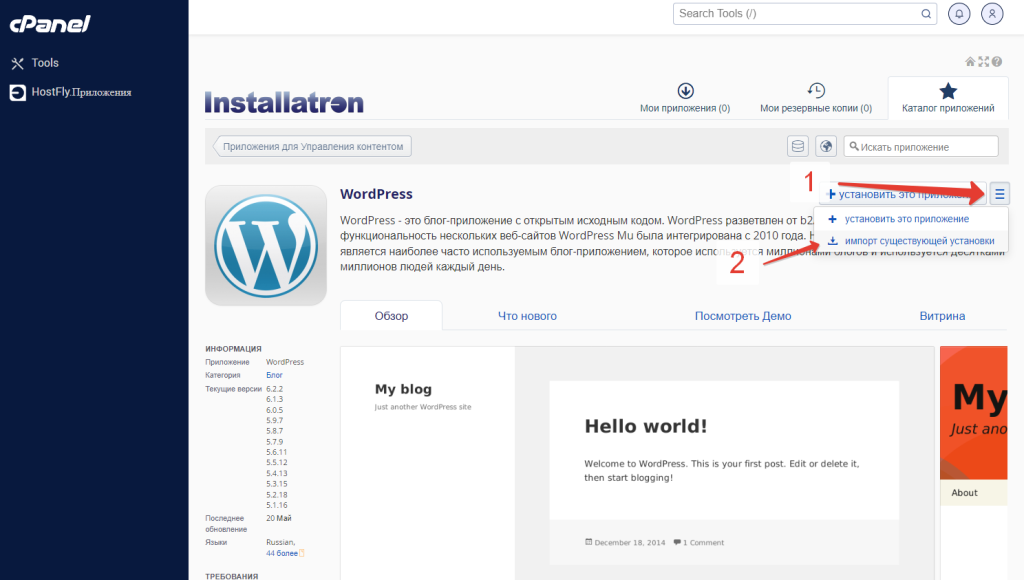Go back to Приложения для Управления контентом
Viewport: 1024px width, 580px height.
coord(312,146)
